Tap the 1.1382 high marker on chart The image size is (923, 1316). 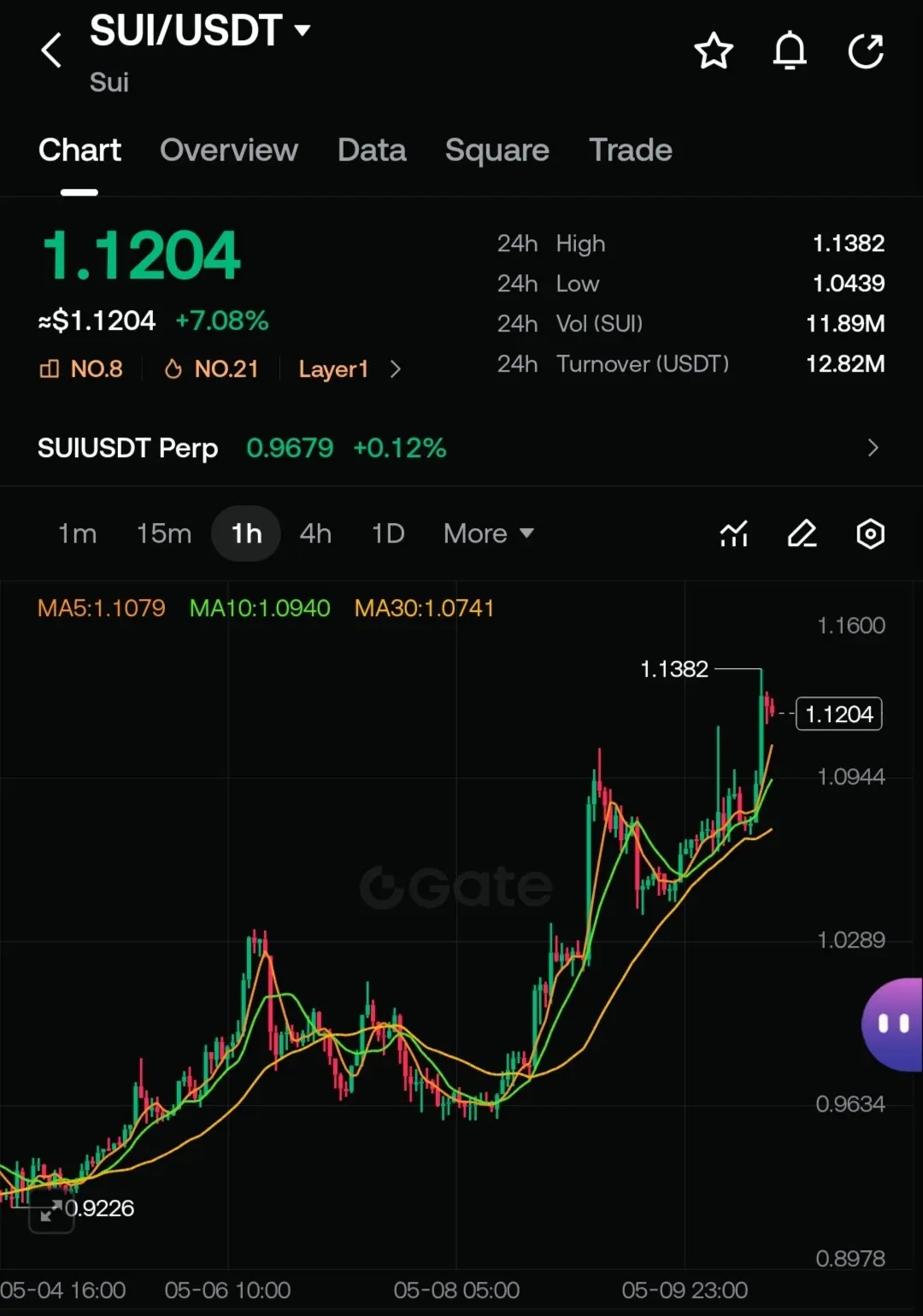click(x=674, y=669)
